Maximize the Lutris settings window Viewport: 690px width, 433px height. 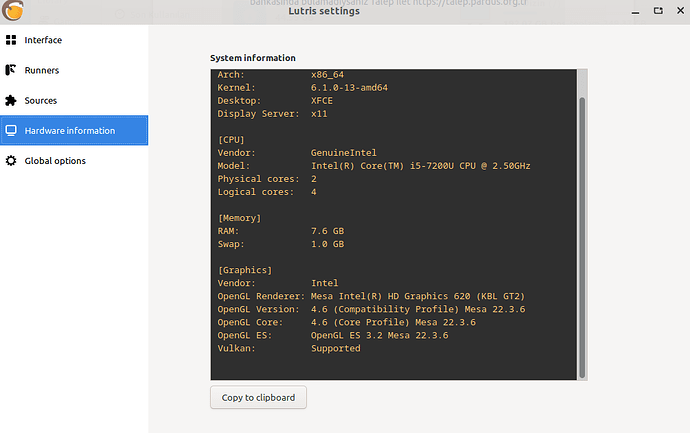coord(658,11)
